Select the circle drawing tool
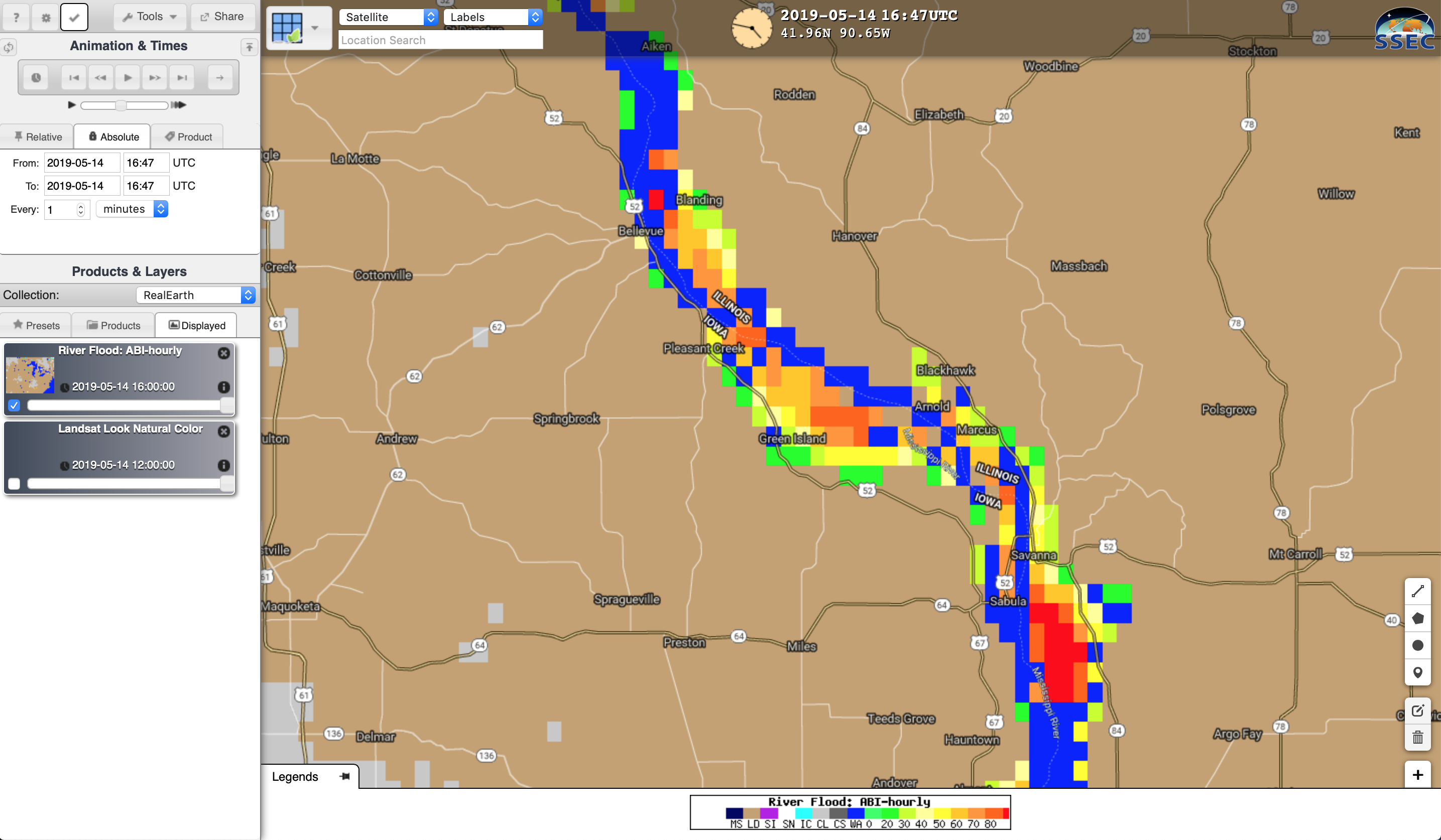This screenshot has width=1441, height=840. pos(1417,645)
